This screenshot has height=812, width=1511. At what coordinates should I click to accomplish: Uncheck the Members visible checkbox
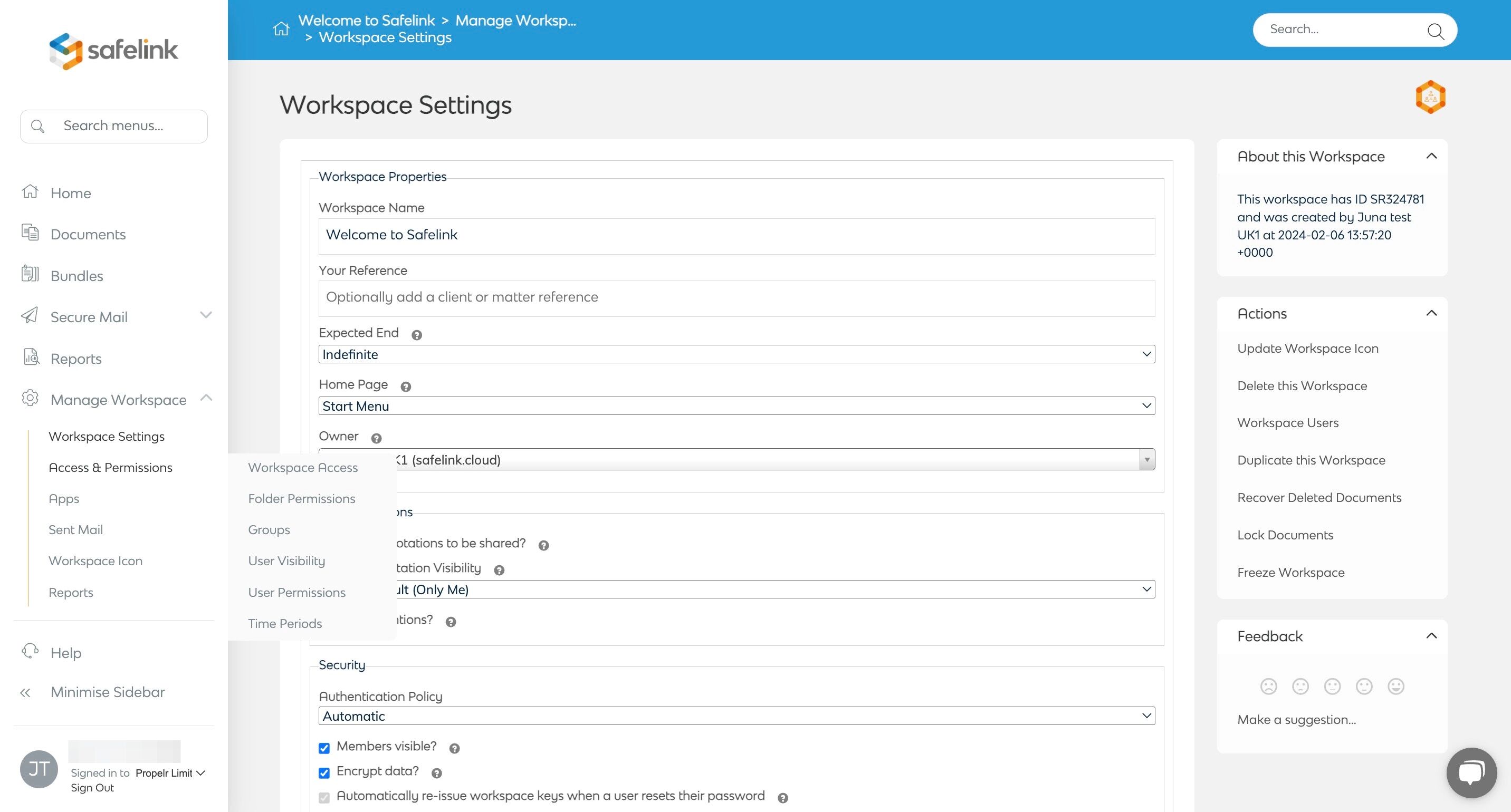tap(324, 748)
